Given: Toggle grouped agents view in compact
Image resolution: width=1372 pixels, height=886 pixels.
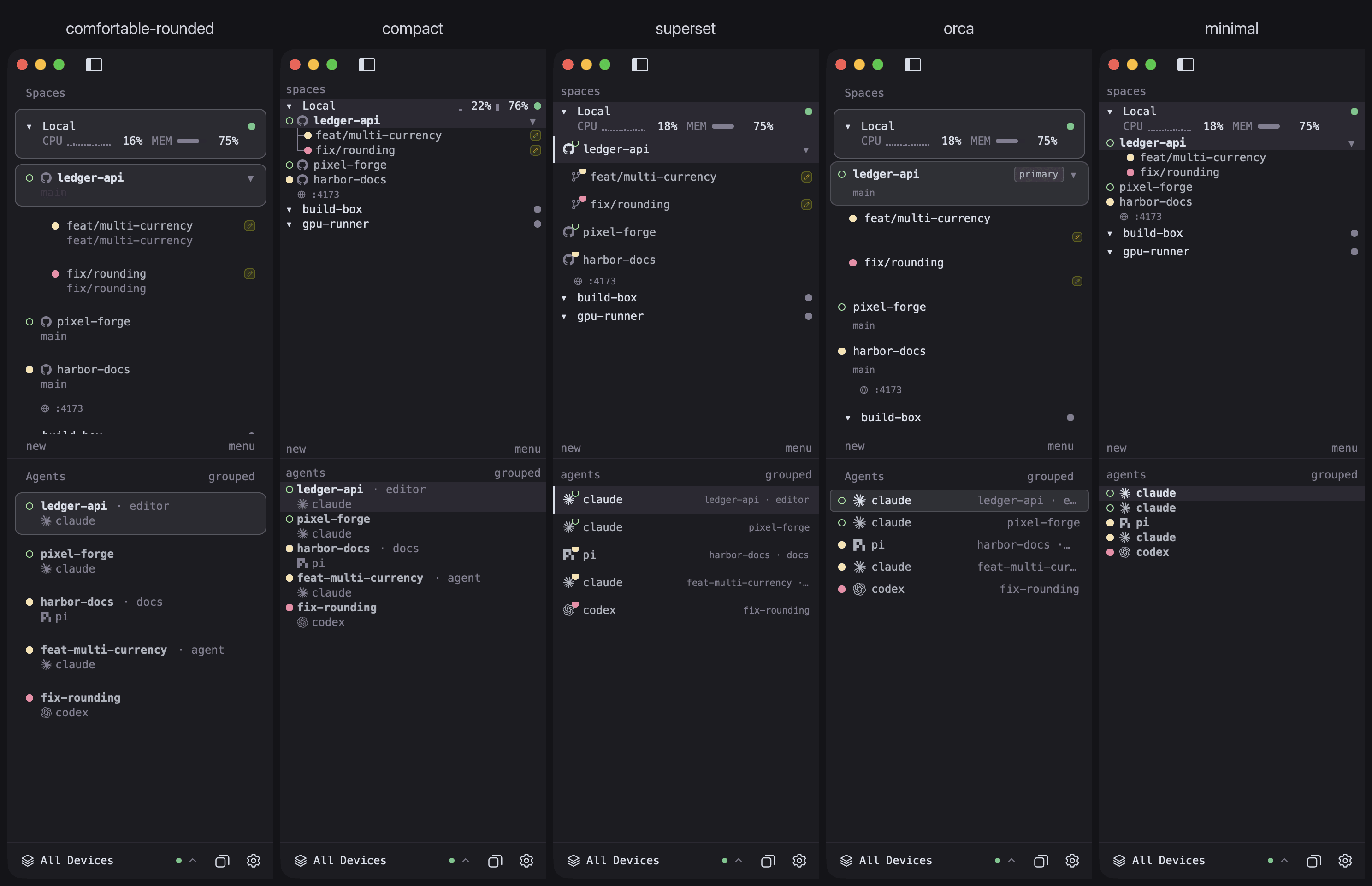Looking at the screenshot, I should [x=517, y=473].
